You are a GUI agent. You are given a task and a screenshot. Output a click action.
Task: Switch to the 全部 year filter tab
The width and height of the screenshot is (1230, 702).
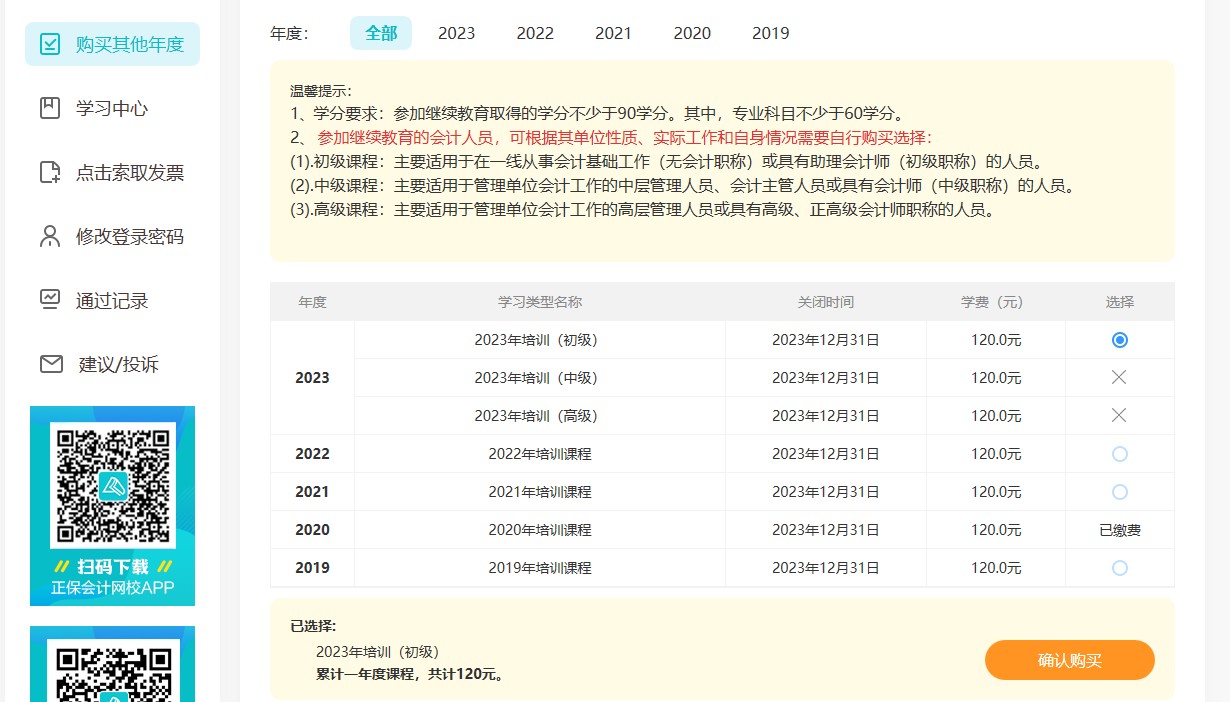coord(381,33)
